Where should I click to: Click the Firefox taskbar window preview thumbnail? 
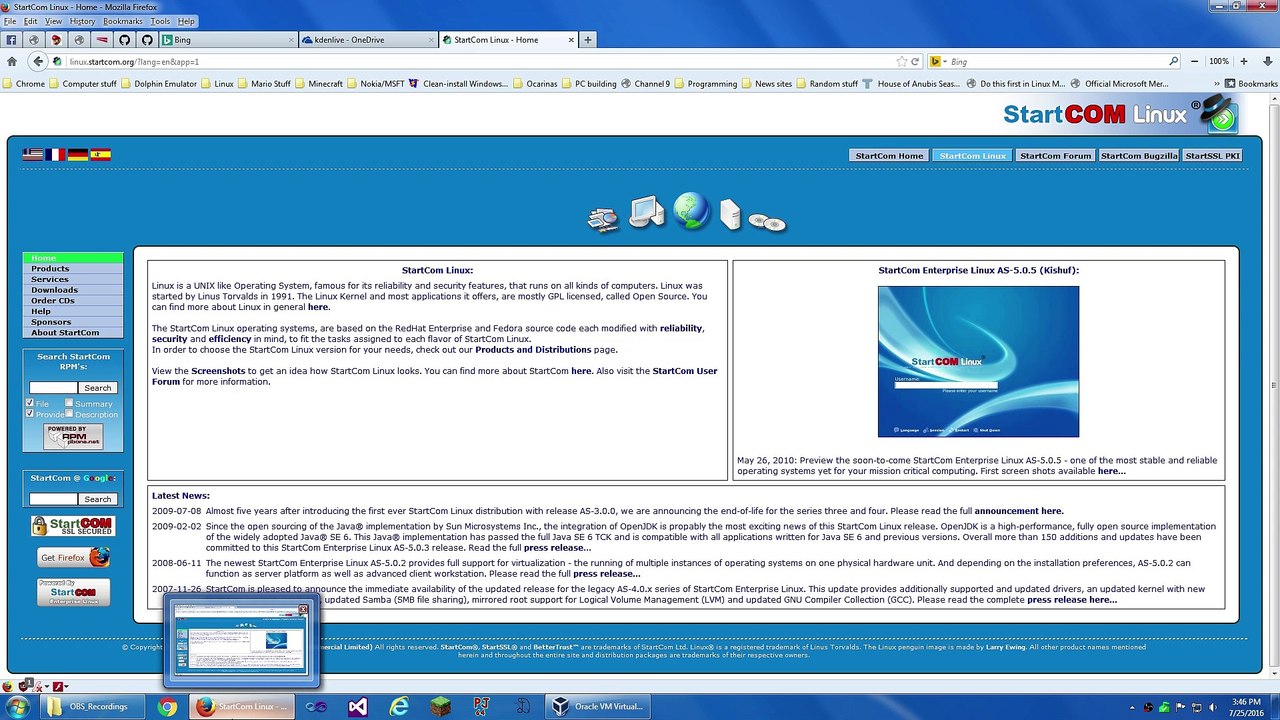click(x=241, y=642)
